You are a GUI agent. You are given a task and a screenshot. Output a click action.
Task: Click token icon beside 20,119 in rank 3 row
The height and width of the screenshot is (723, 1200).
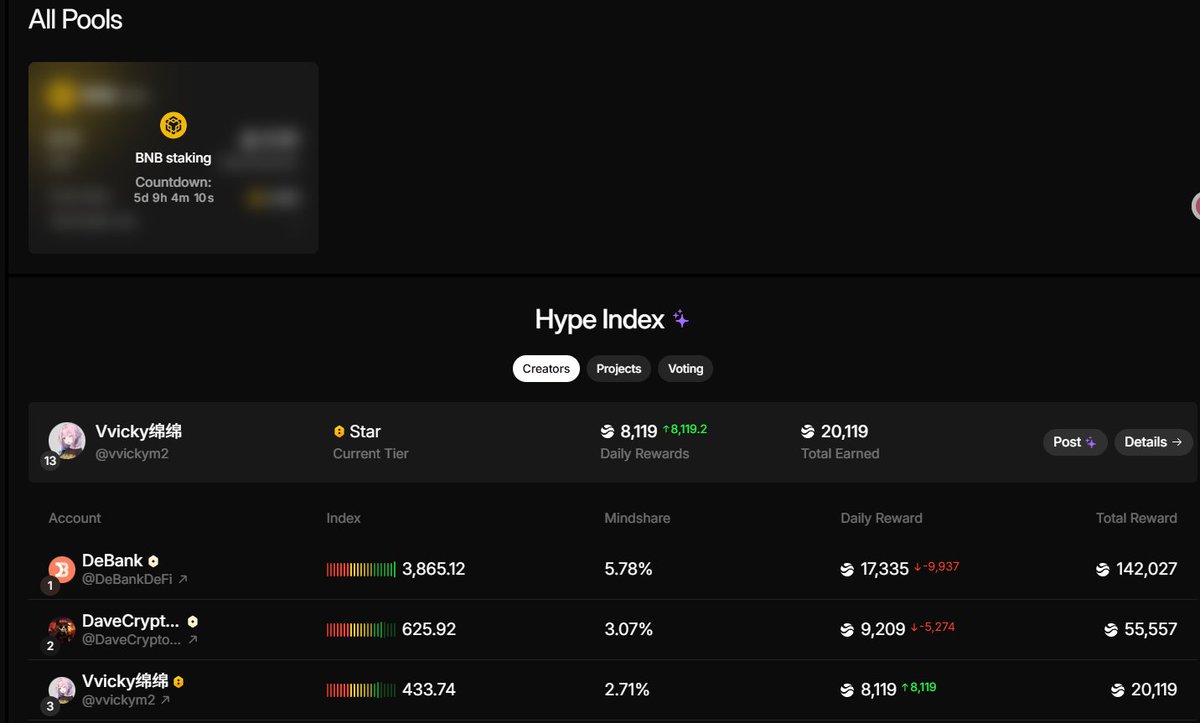1118,690
